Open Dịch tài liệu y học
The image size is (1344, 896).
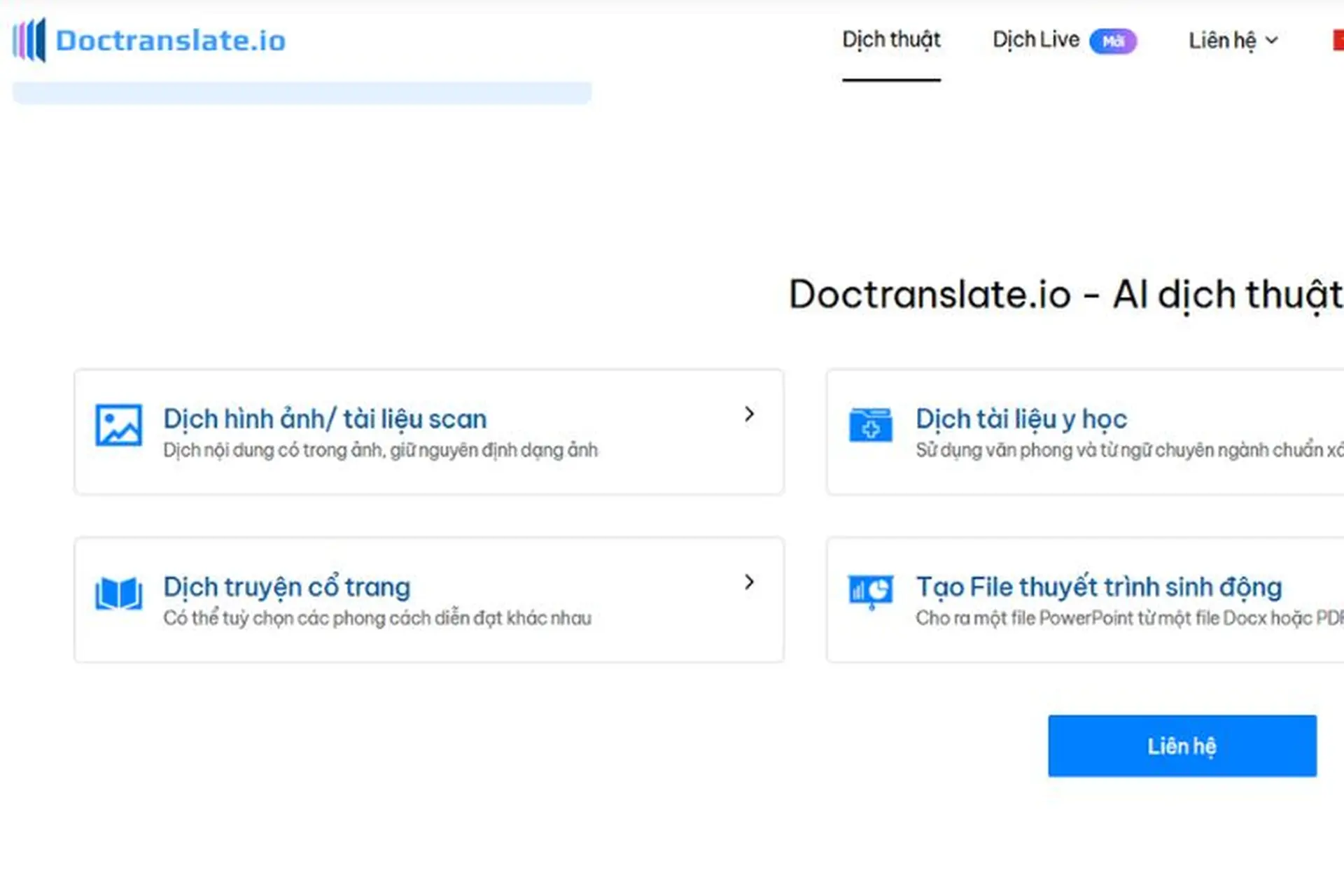[1021, 418]
